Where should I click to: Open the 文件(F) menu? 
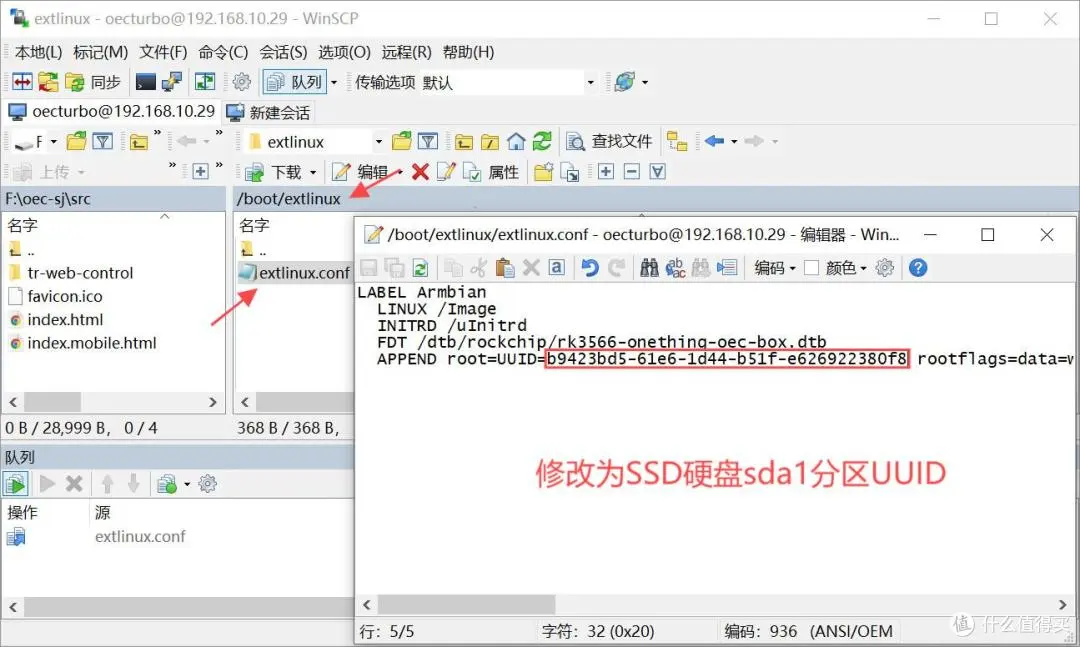163,52
